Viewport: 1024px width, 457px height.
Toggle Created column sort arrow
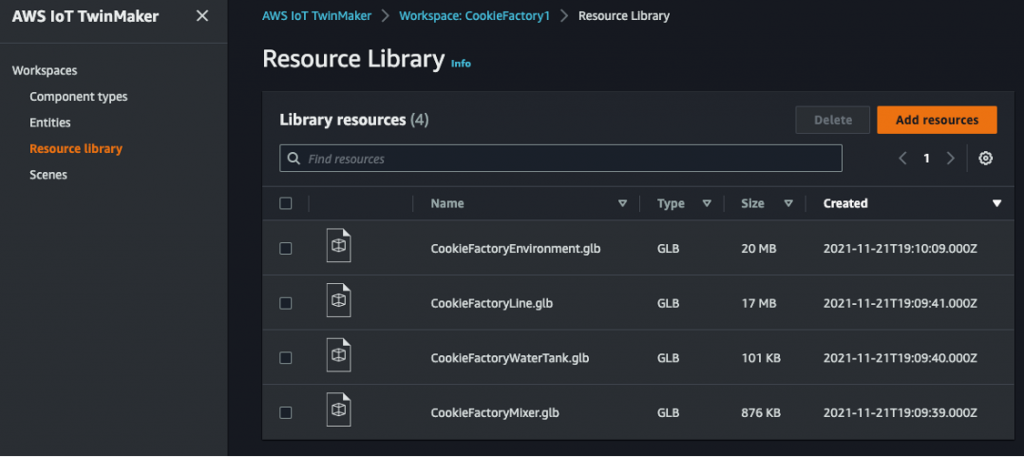(997, 204)
